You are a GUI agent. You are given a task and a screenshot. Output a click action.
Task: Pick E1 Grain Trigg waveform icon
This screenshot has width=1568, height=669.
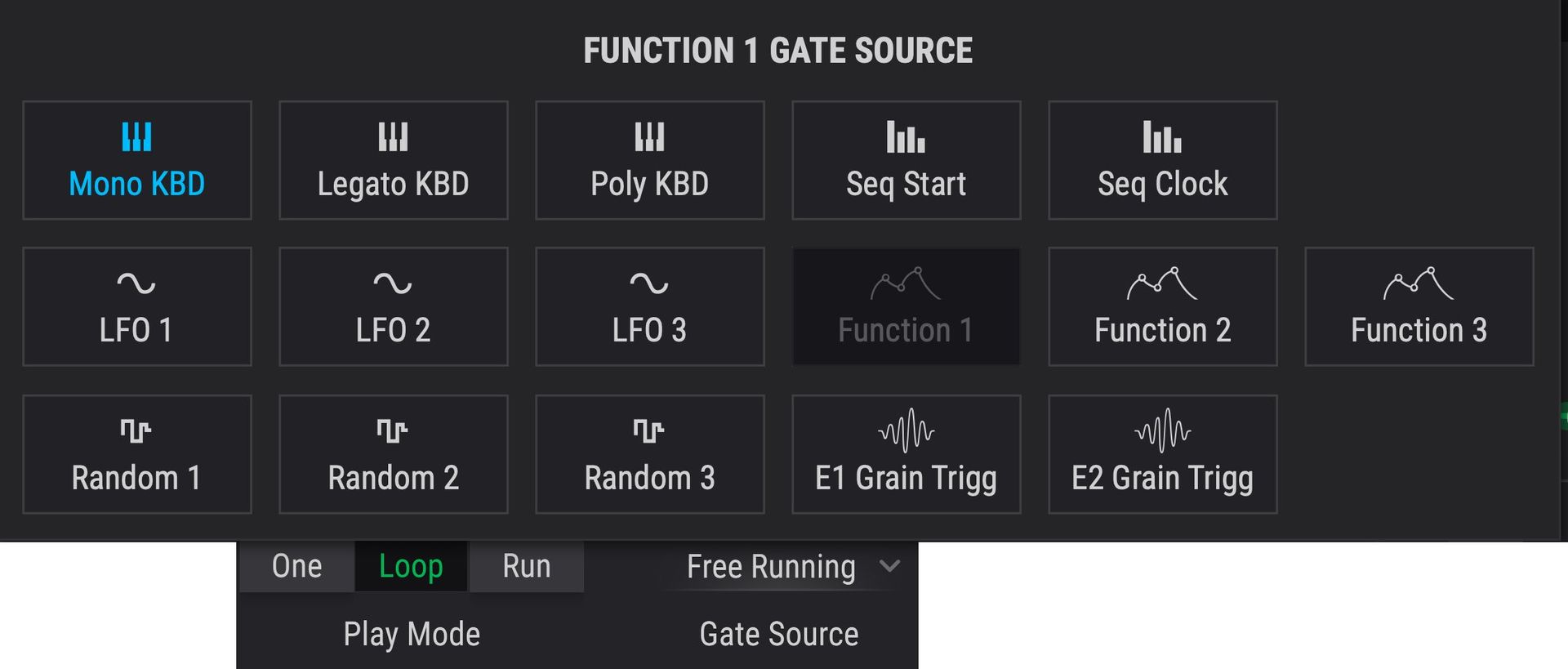906,430
